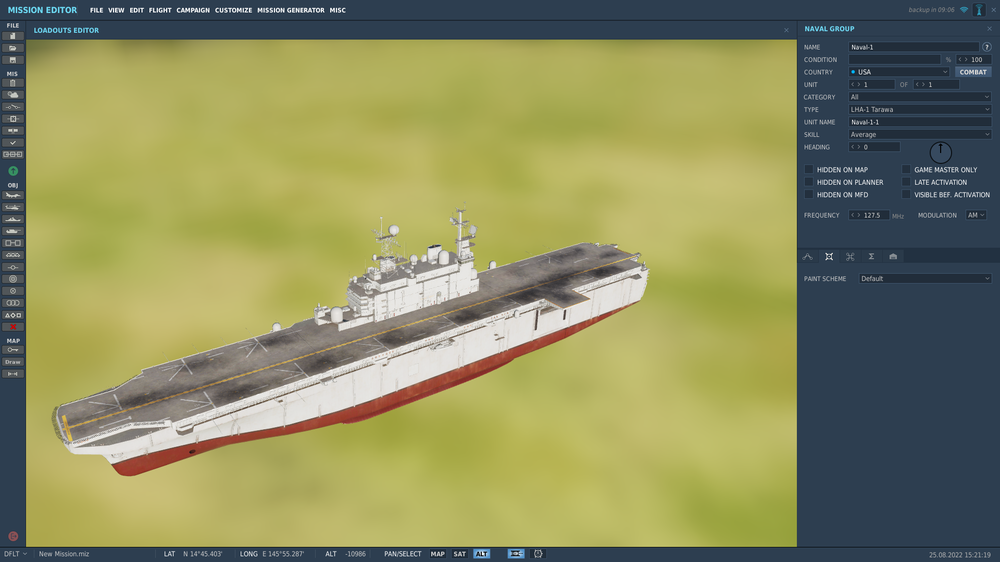The height and width of the screenshot is (562, 1000).
Task: Open the hangar tab icon in Naval Group
Action: coord(893,256)
